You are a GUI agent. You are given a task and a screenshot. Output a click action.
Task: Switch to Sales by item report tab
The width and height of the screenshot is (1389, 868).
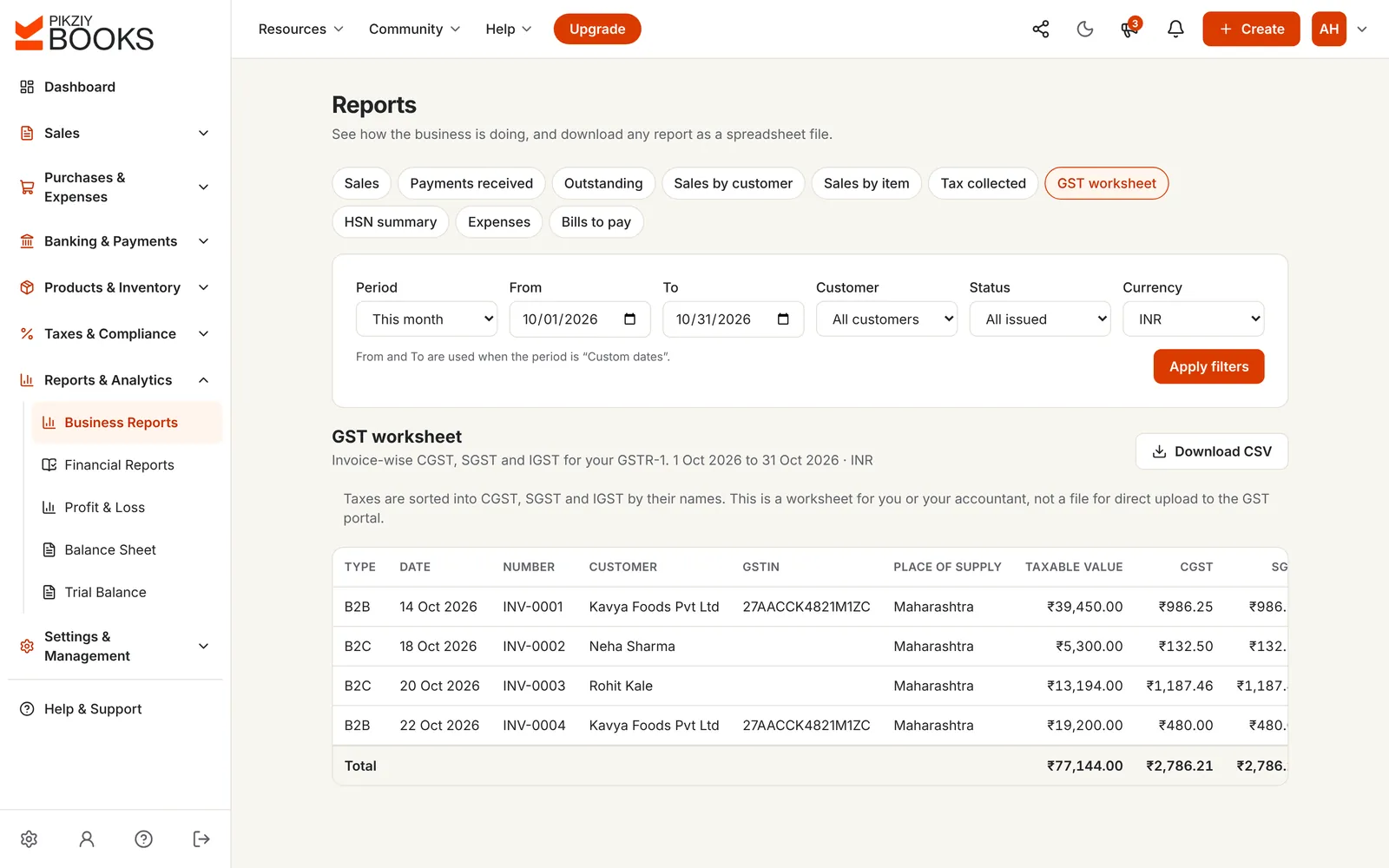[x=866, y=183]
